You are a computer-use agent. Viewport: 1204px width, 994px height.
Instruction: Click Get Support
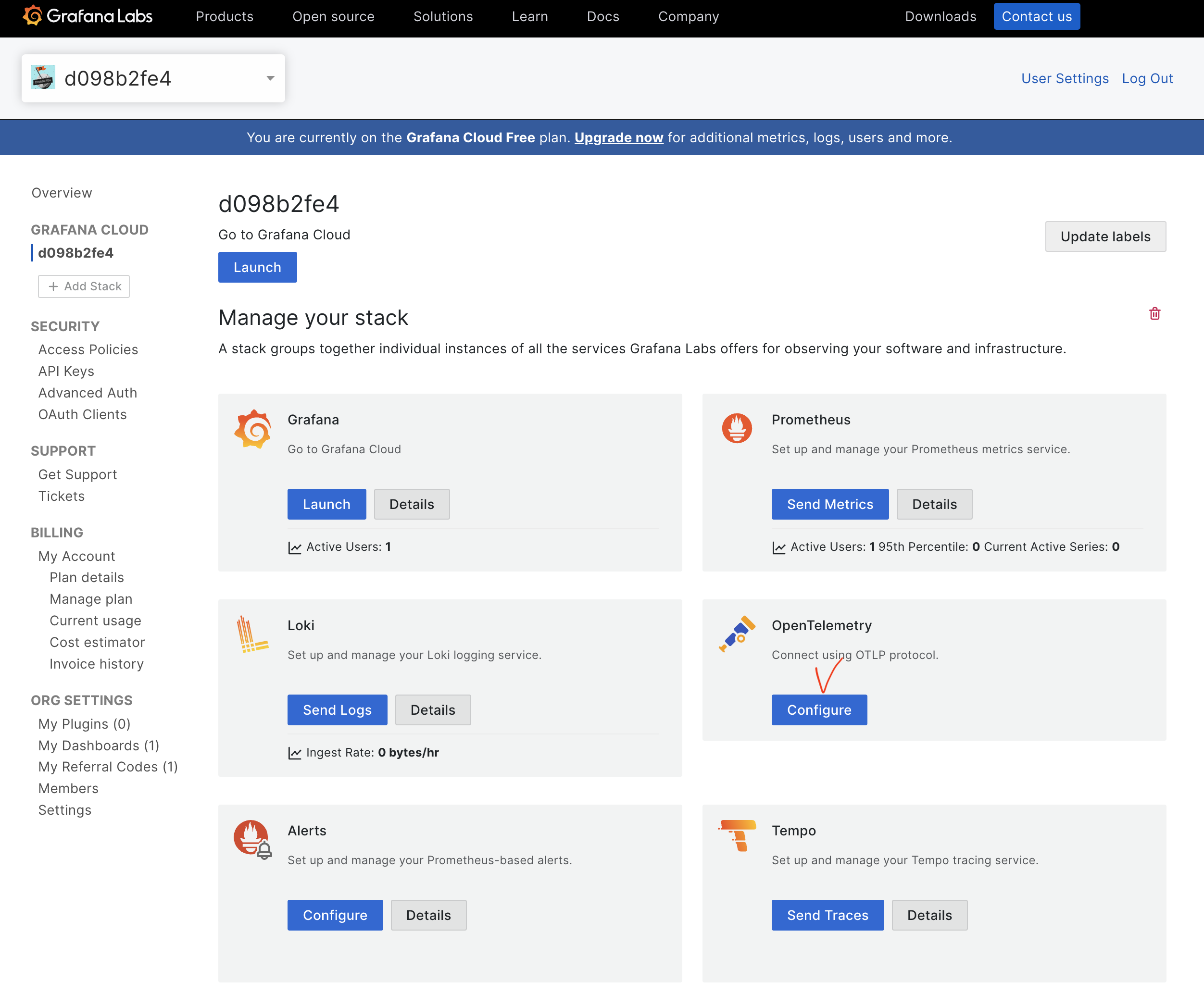click(78, 475)
